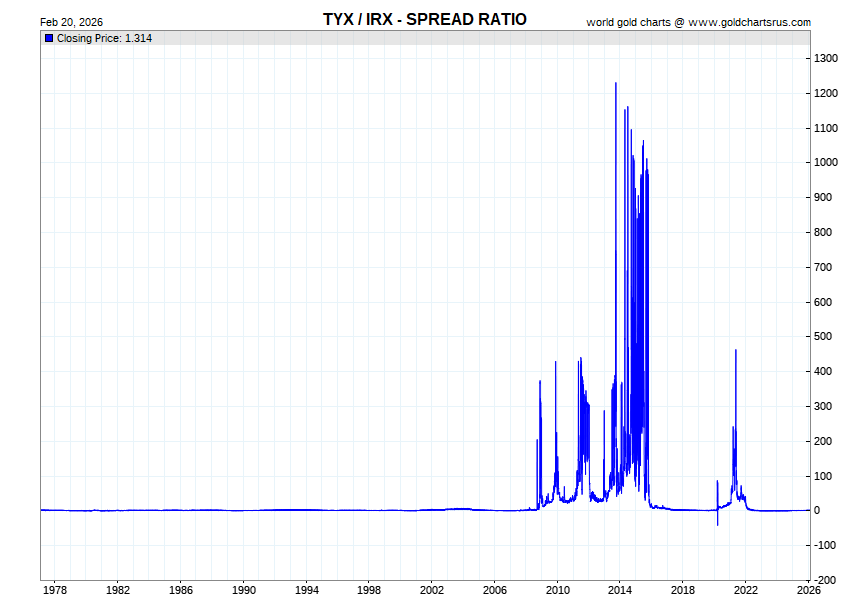This screenshot has height=616, width=850.
Task: Click the 'world gold charts @ www.goldchartsrus.com' text
Action: pos(698,22)
